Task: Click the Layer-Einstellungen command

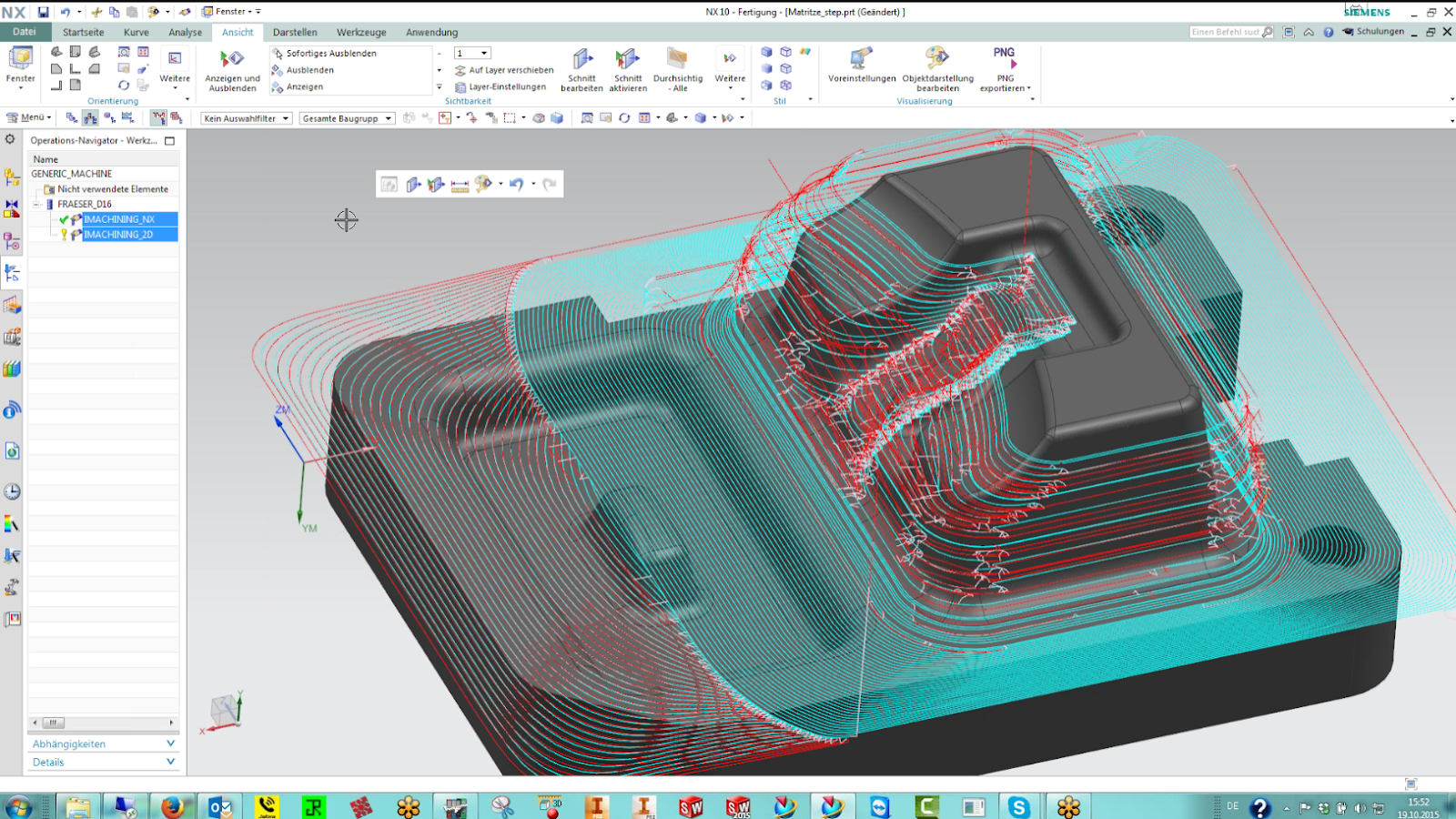Action: [x=500, y=87]
